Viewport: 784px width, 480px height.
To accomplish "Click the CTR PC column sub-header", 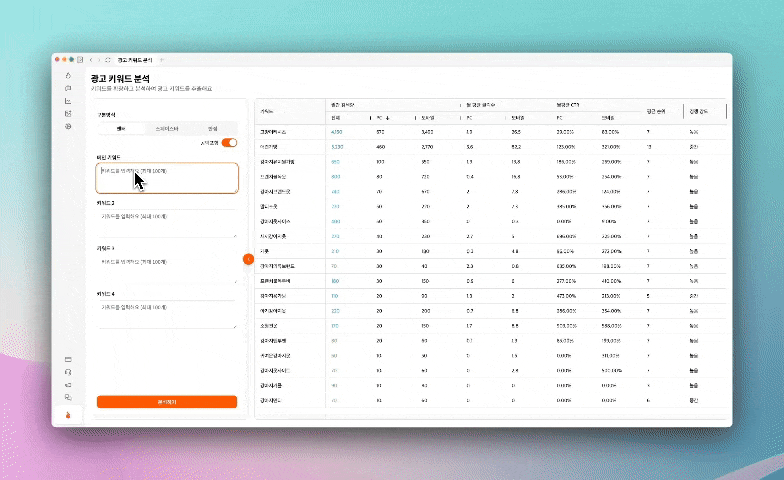I will click(559, 118).
